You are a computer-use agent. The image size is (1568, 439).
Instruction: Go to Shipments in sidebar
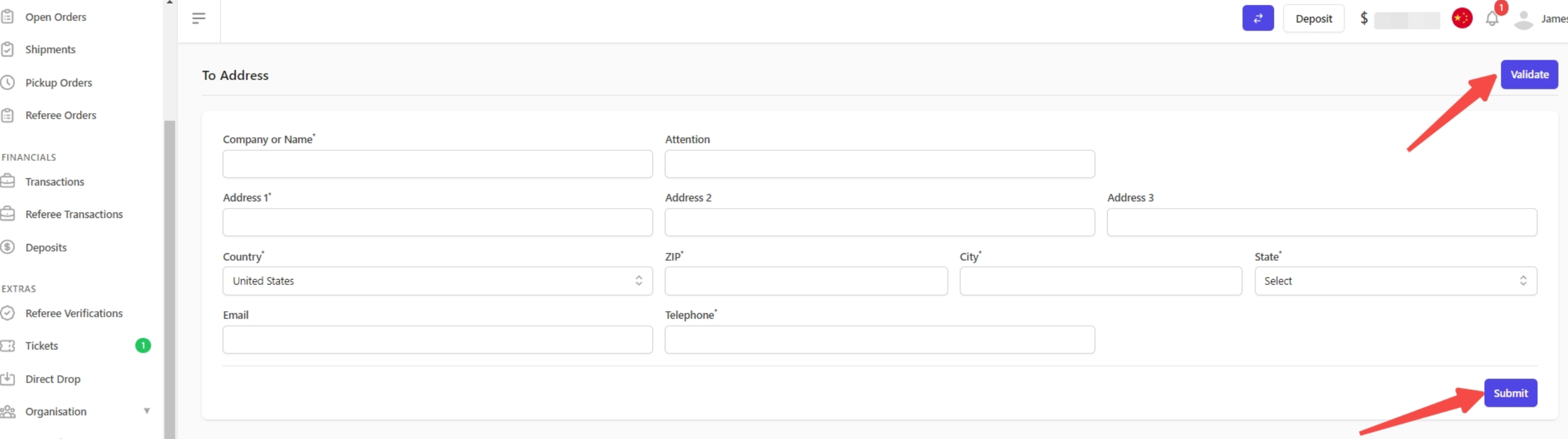coord(50,49)
